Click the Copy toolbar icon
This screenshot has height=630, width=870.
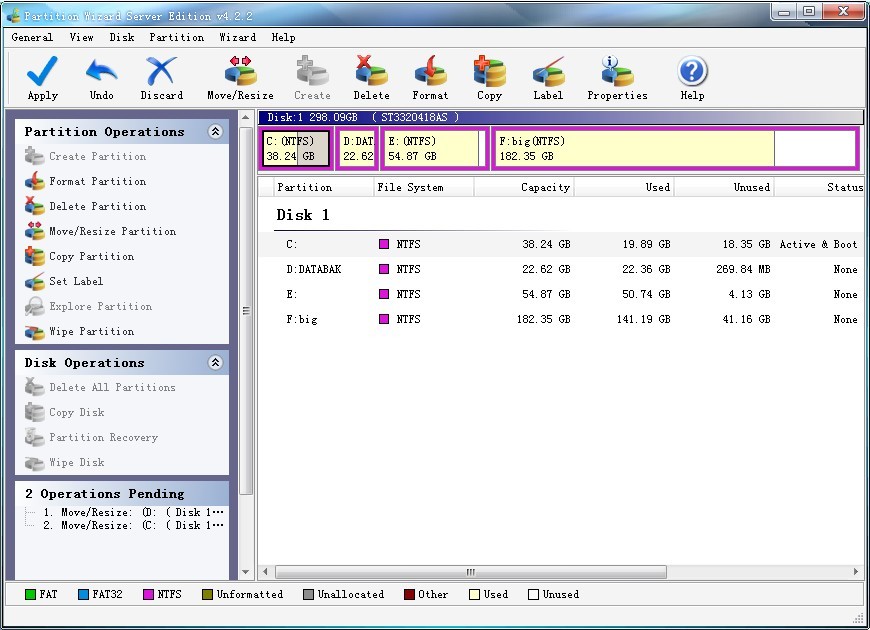click(489, 71)
